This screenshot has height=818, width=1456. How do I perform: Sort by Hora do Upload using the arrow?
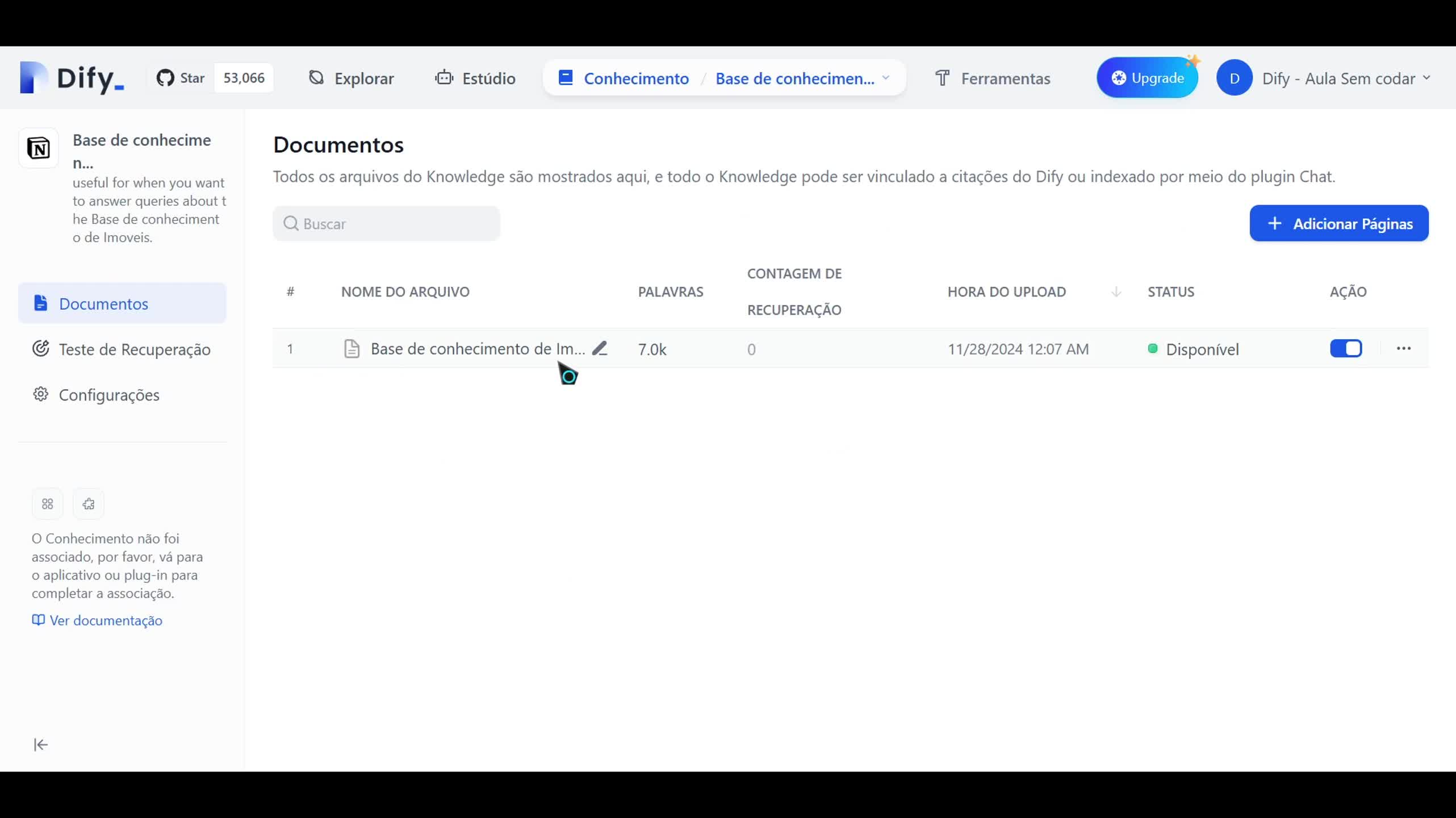(1115, 291)
